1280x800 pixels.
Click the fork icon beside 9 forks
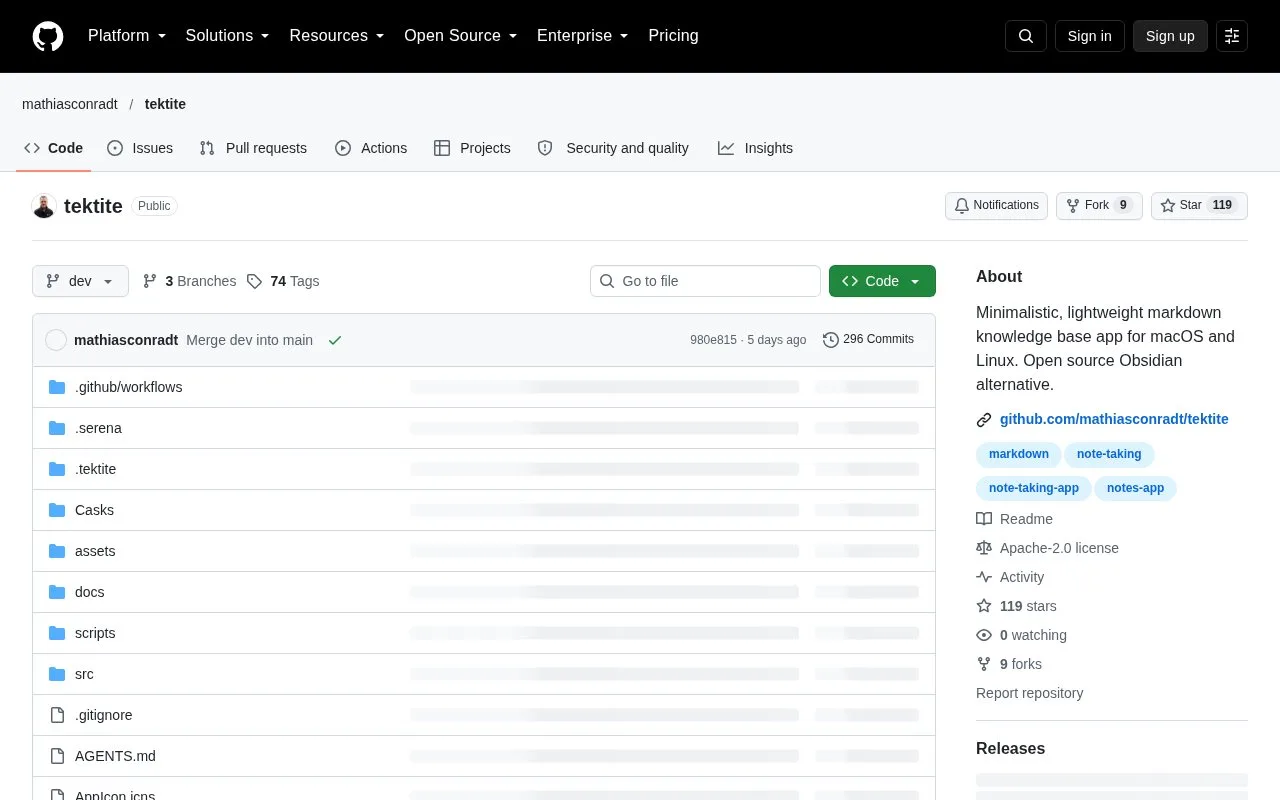984,664
